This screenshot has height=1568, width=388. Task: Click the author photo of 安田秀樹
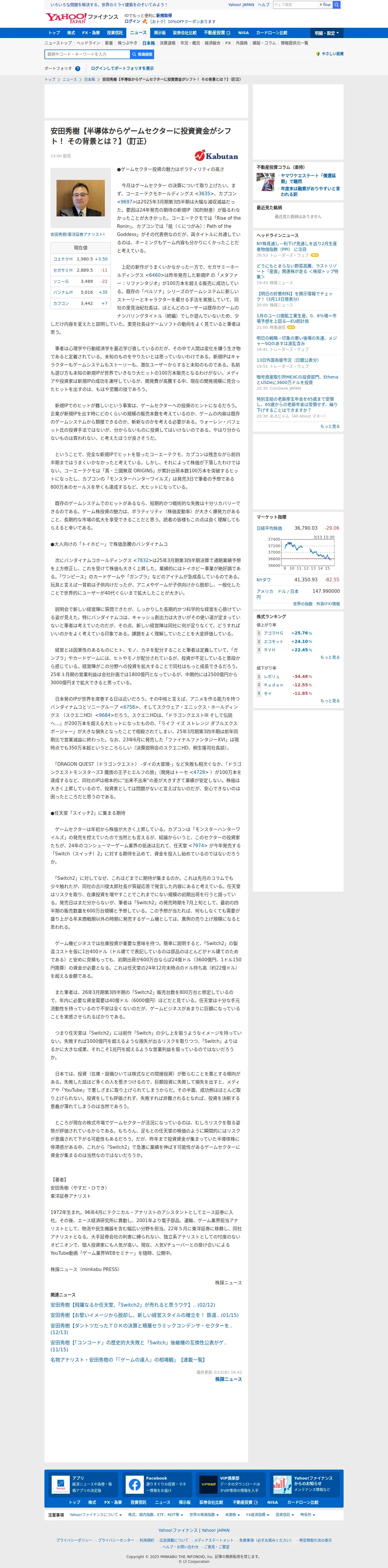tap(80, 198)
